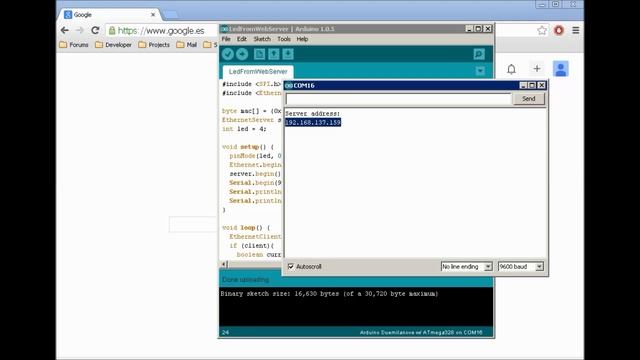Open the Projects bookmark folder
The height and width of the screenshot is (360, 640).
pyautogui.click(x=154, y=45)
